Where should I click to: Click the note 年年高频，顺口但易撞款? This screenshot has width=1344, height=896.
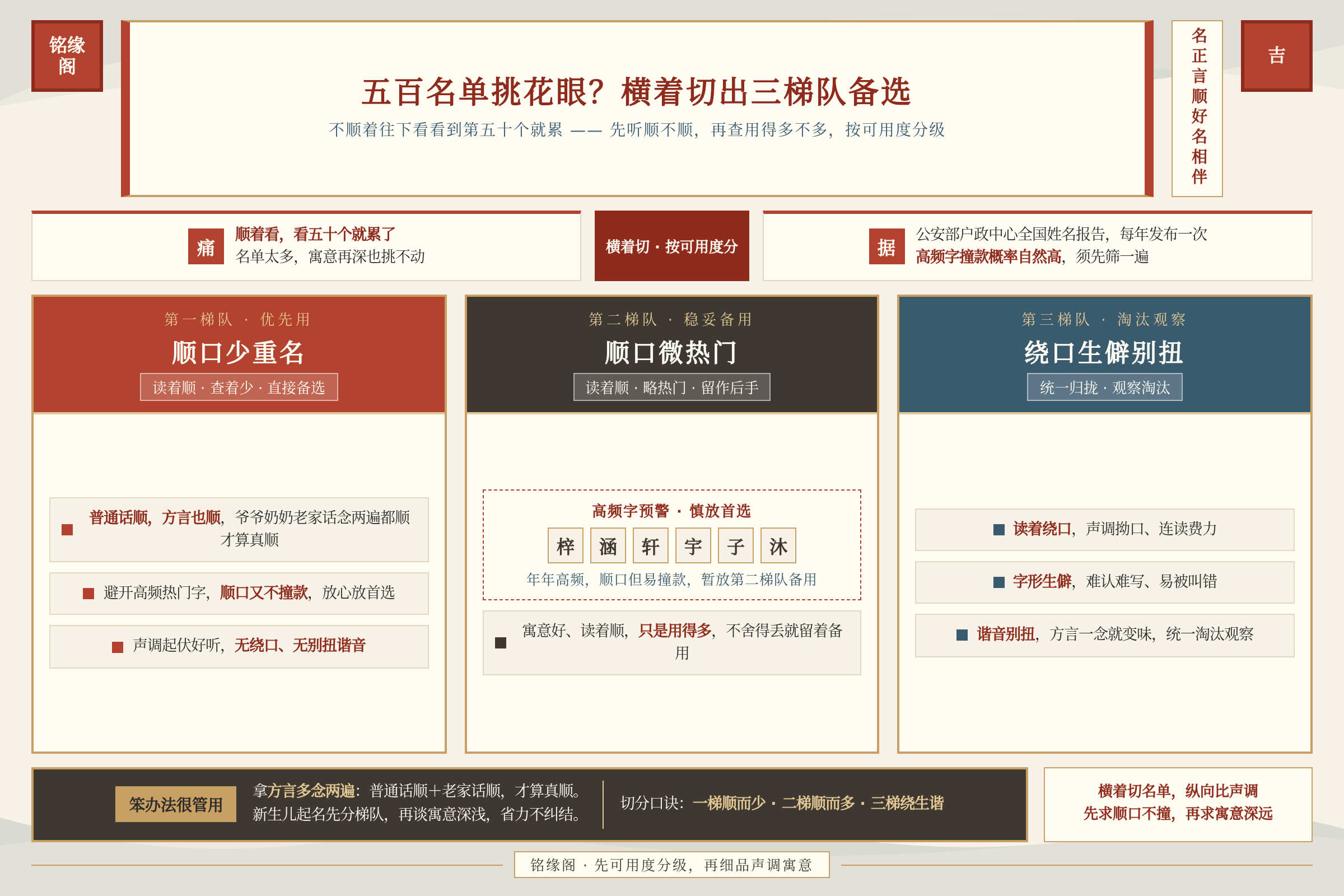[671, 580]
